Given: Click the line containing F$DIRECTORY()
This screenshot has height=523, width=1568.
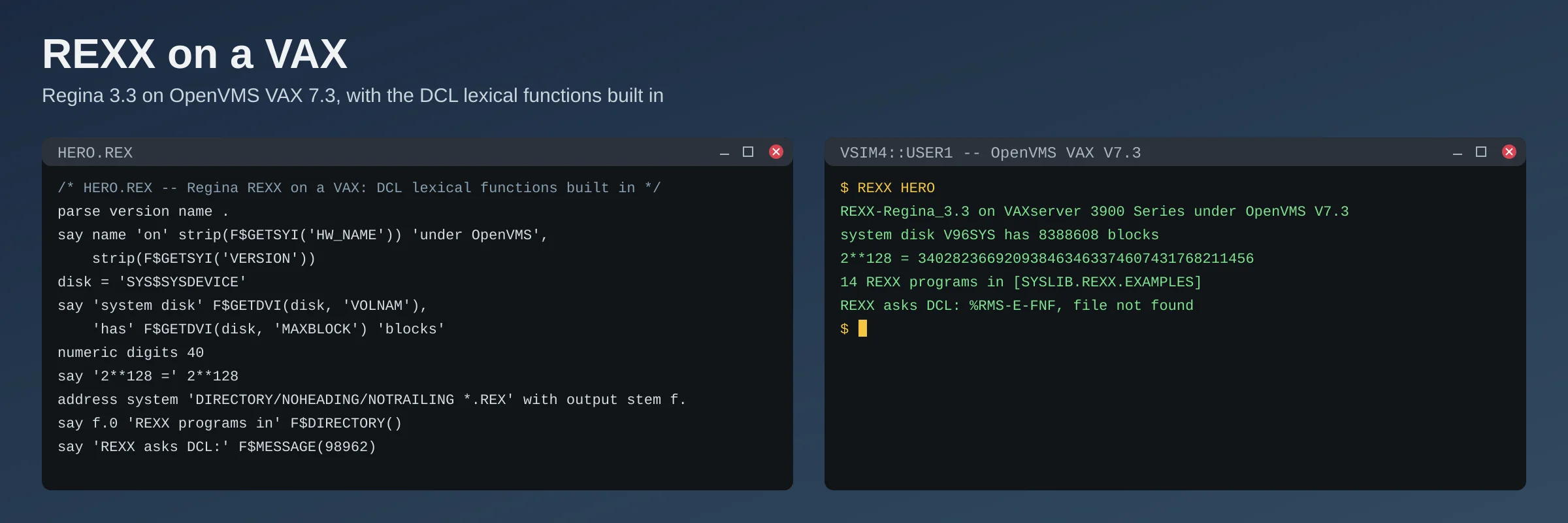Looking at the screenshot, I should tap(230, 423).
